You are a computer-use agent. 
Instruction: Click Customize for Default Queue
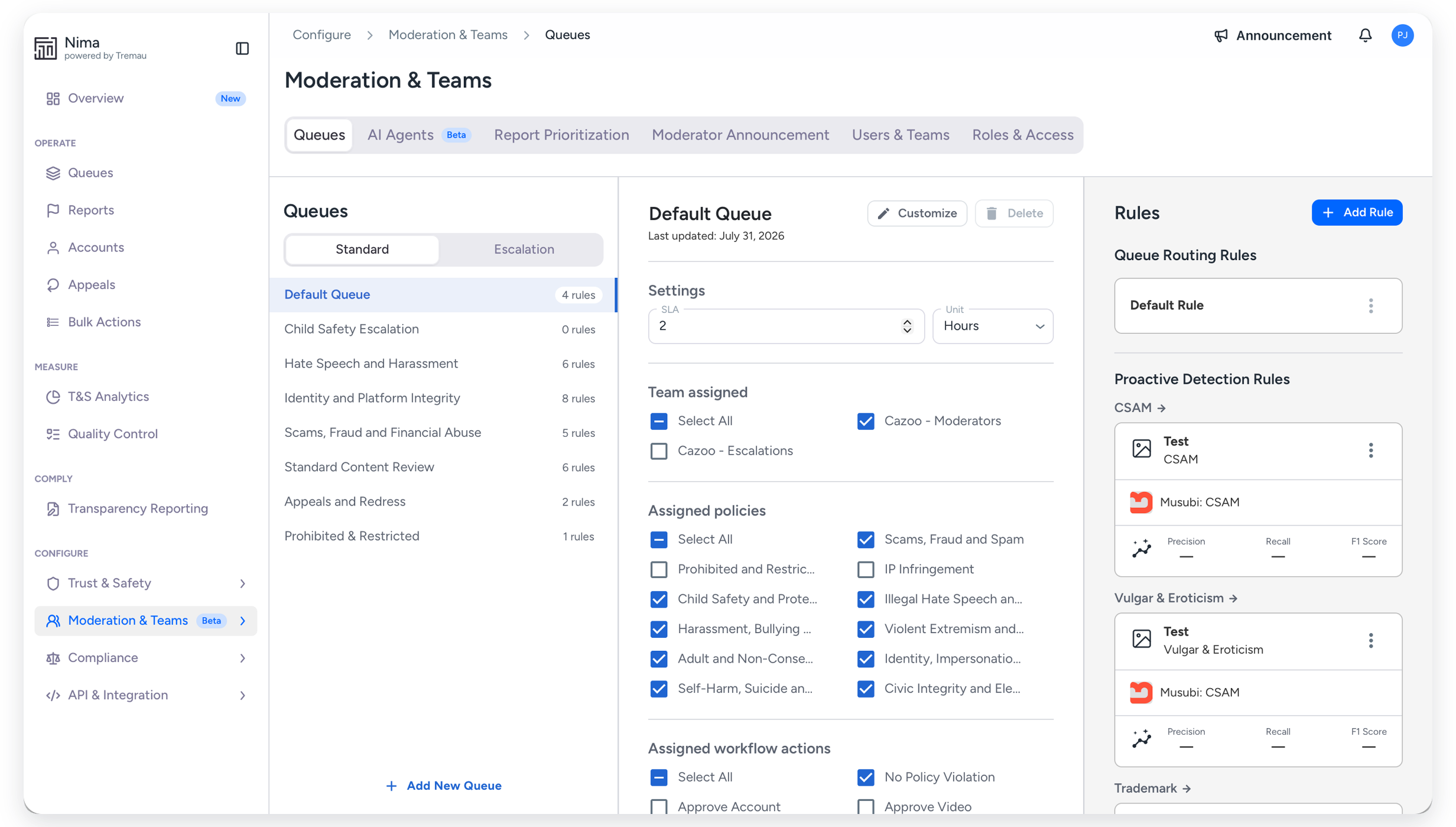[x=917, y=213]
